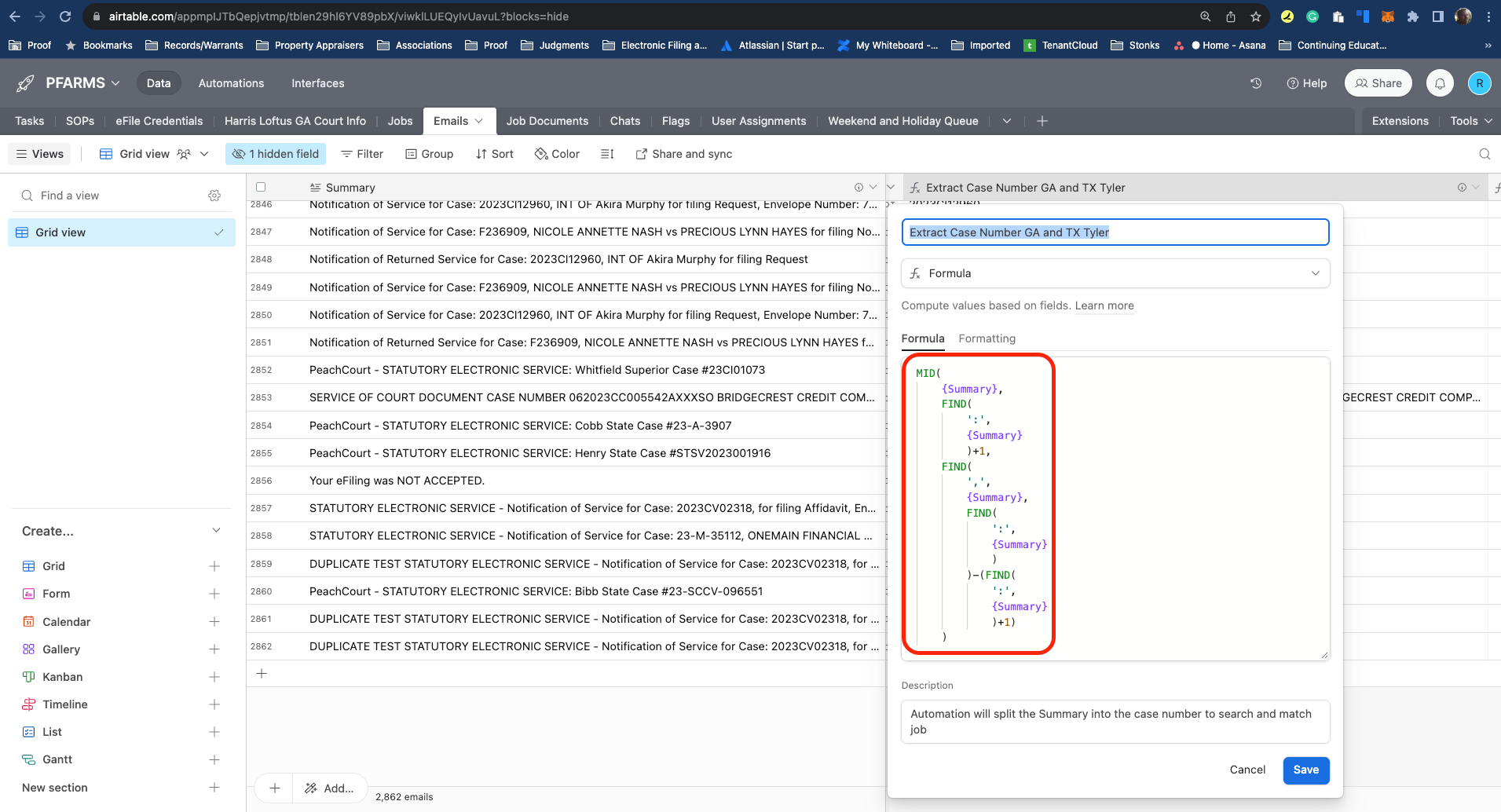Toggle the Views sidebar
This screenshot has width=1501, height=812.
40,154
